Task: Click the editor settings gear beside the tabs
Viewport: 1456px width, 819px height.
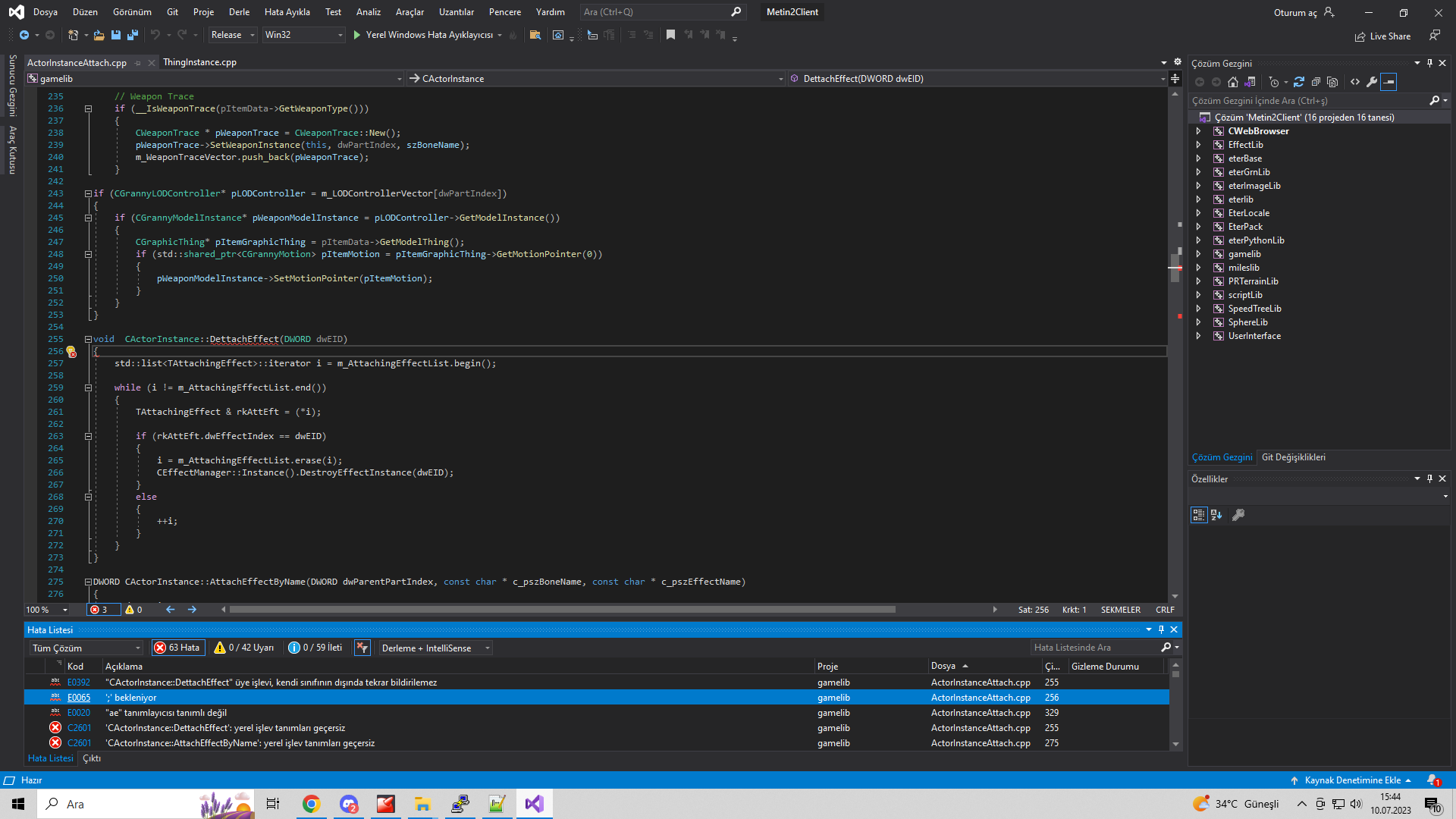Action: tap(1178, 62)
